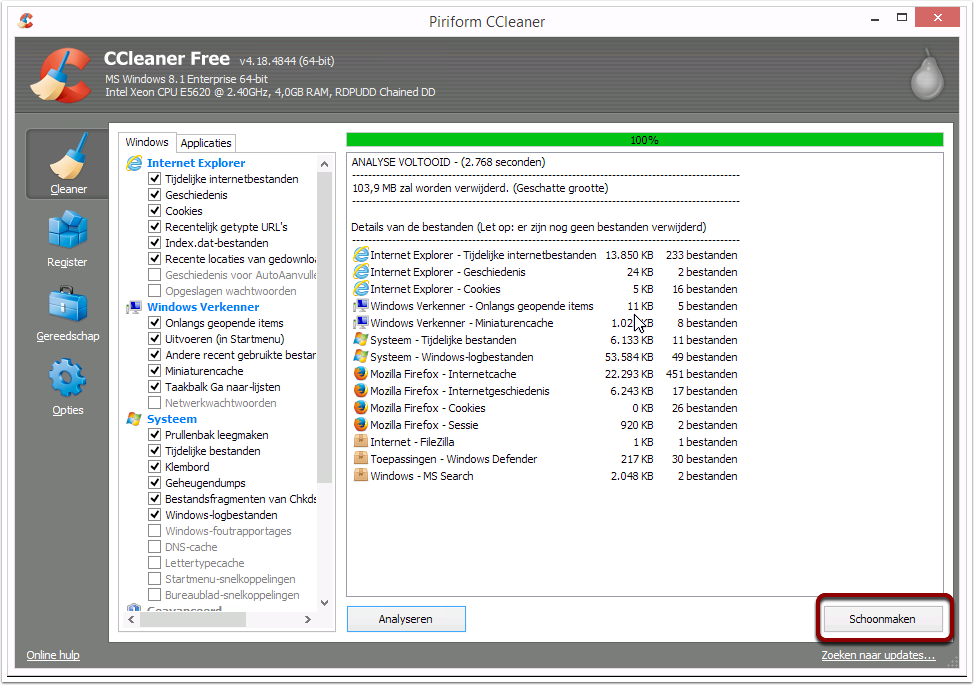Open the Register section cubes icon
974x685 pixels.
coord(68,230)
